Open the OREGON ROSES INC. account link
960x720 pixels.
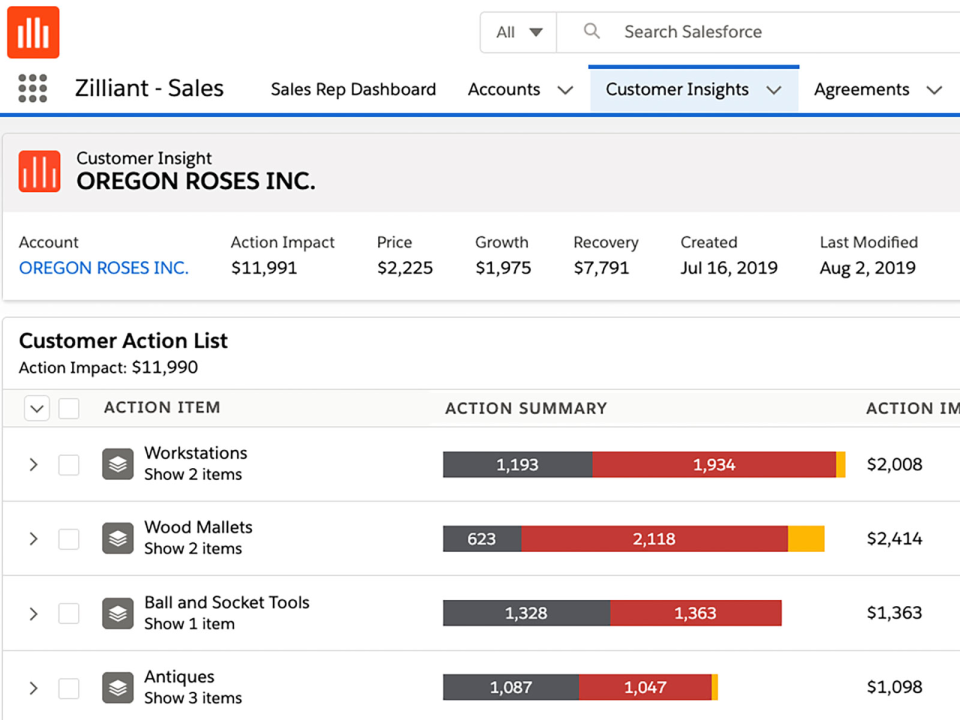click(104, 268)
